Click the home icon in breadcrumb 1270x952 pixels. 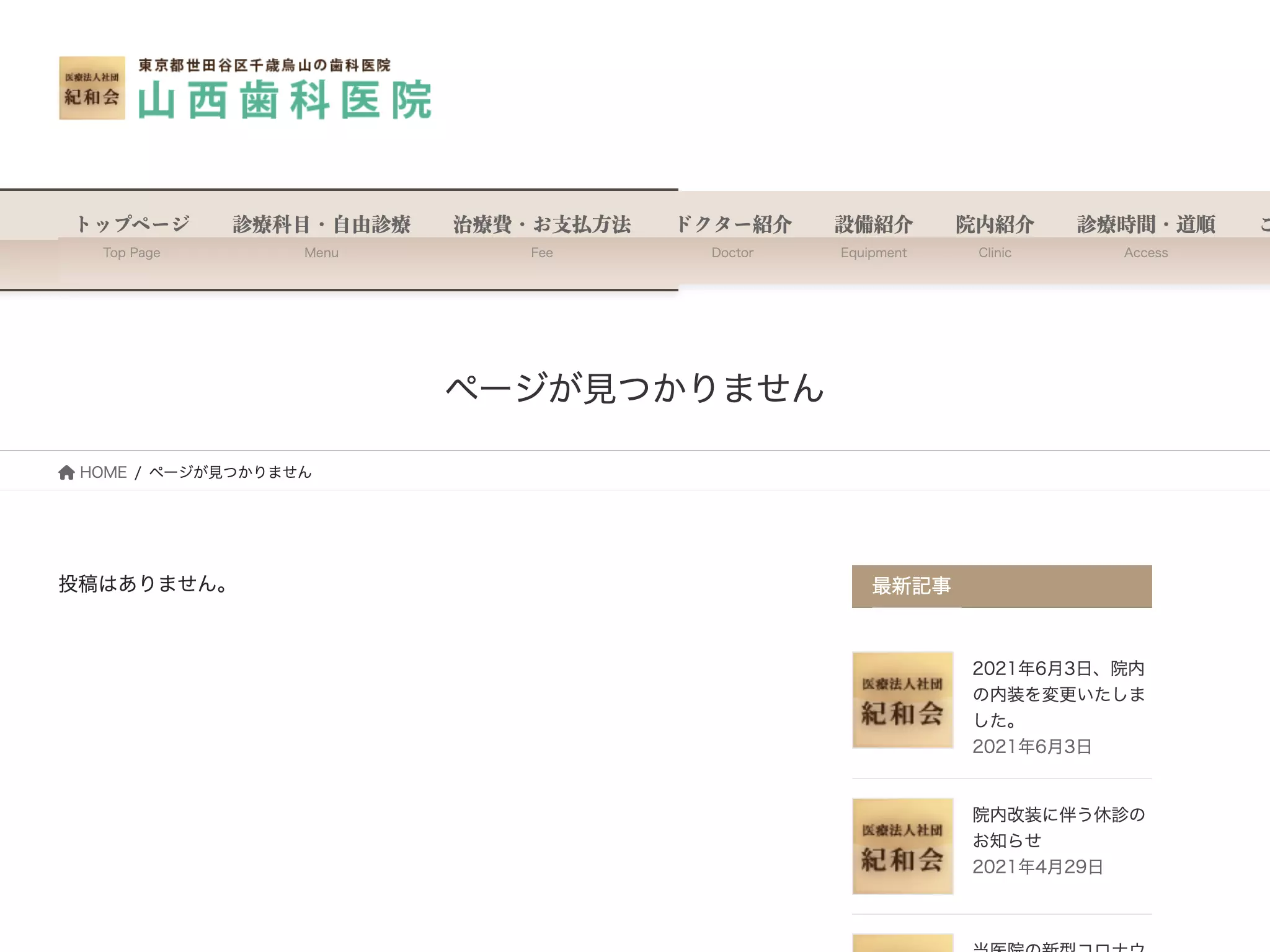pos(66,472)
